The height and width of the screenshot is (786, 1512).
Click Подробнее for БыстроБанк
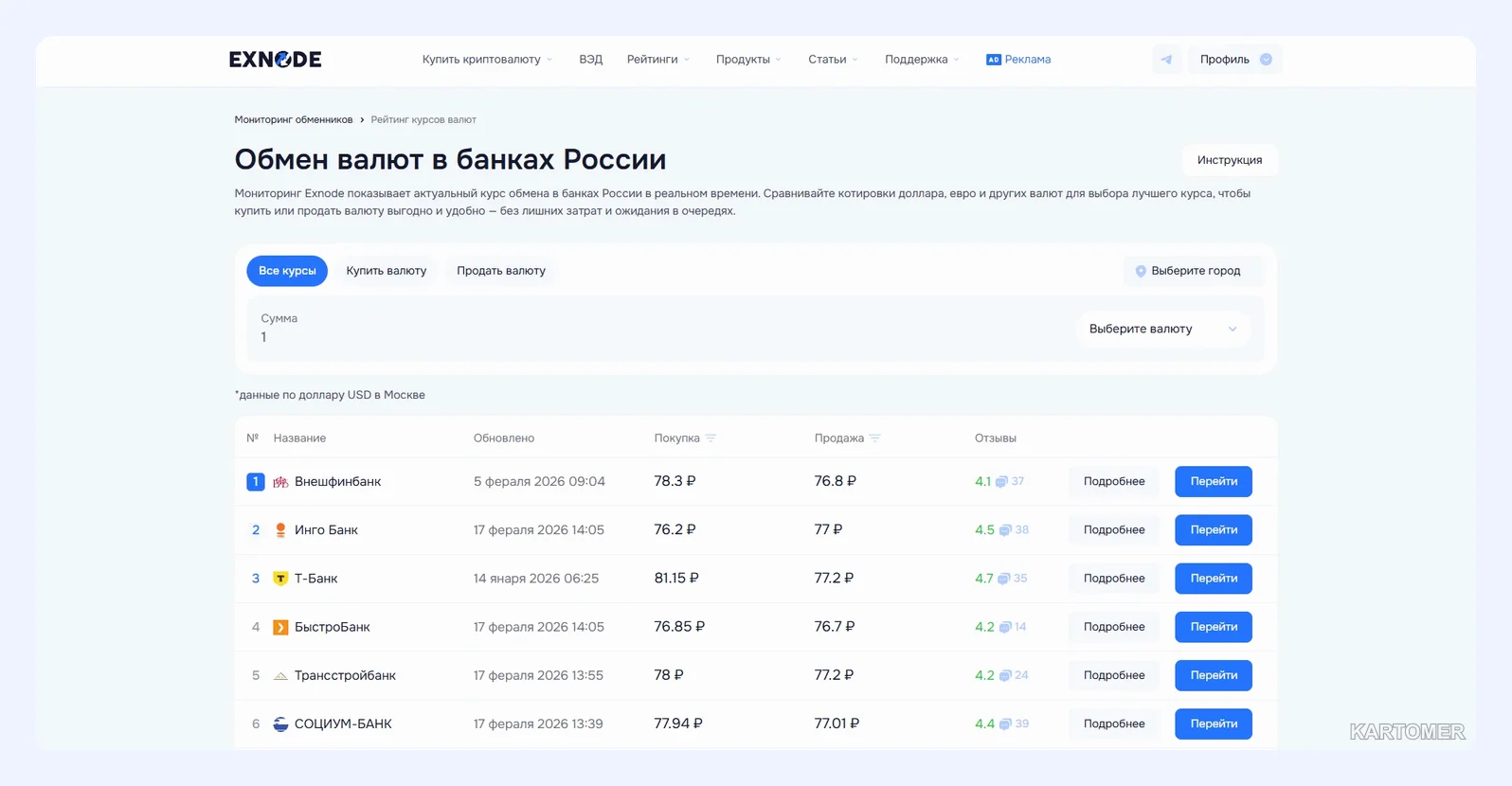click(1114, 627)
